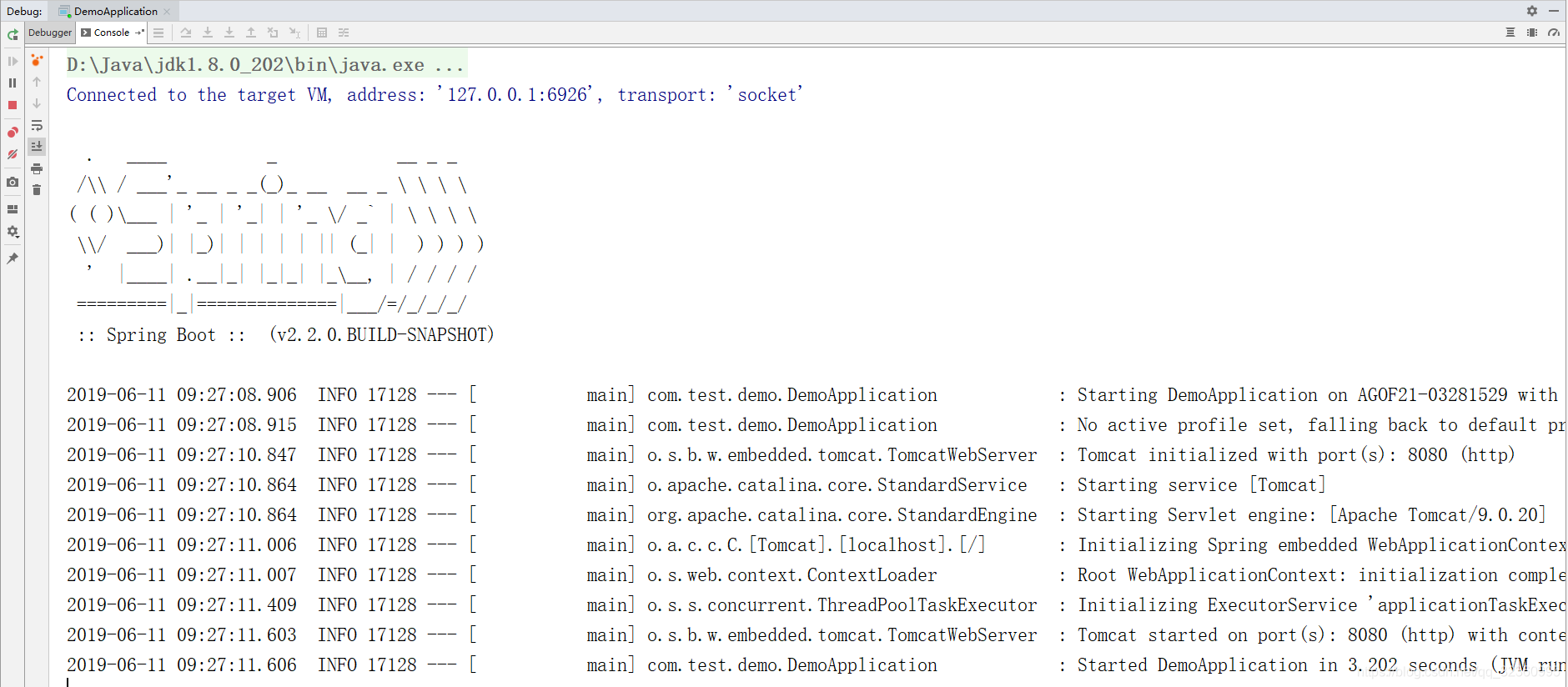1568x687 pixels.
Task: Click the Up the stack trace arrow
Action: tap(37, 82)
